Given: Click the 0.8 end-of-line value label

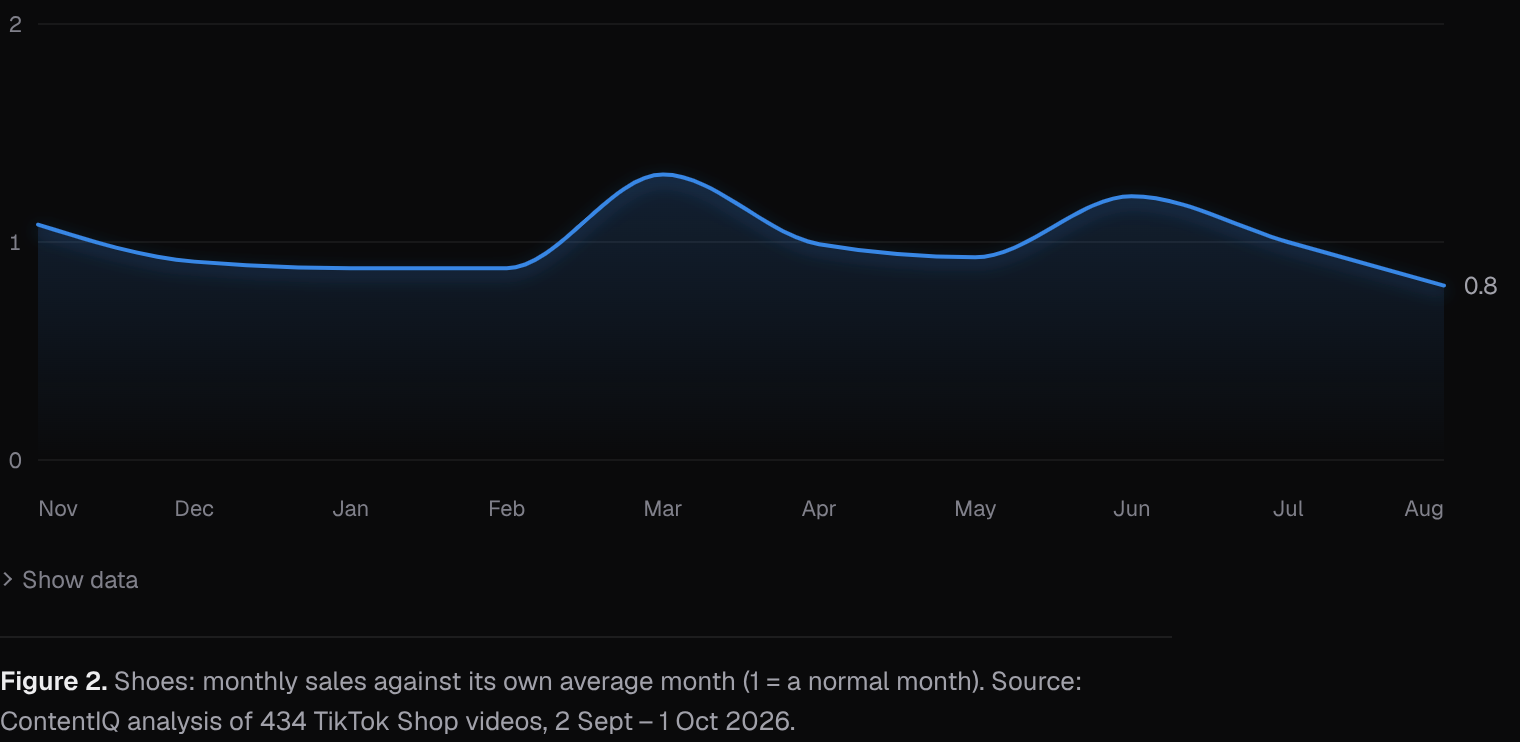Looking at the screenshot, I should [x=1480, y=286].
